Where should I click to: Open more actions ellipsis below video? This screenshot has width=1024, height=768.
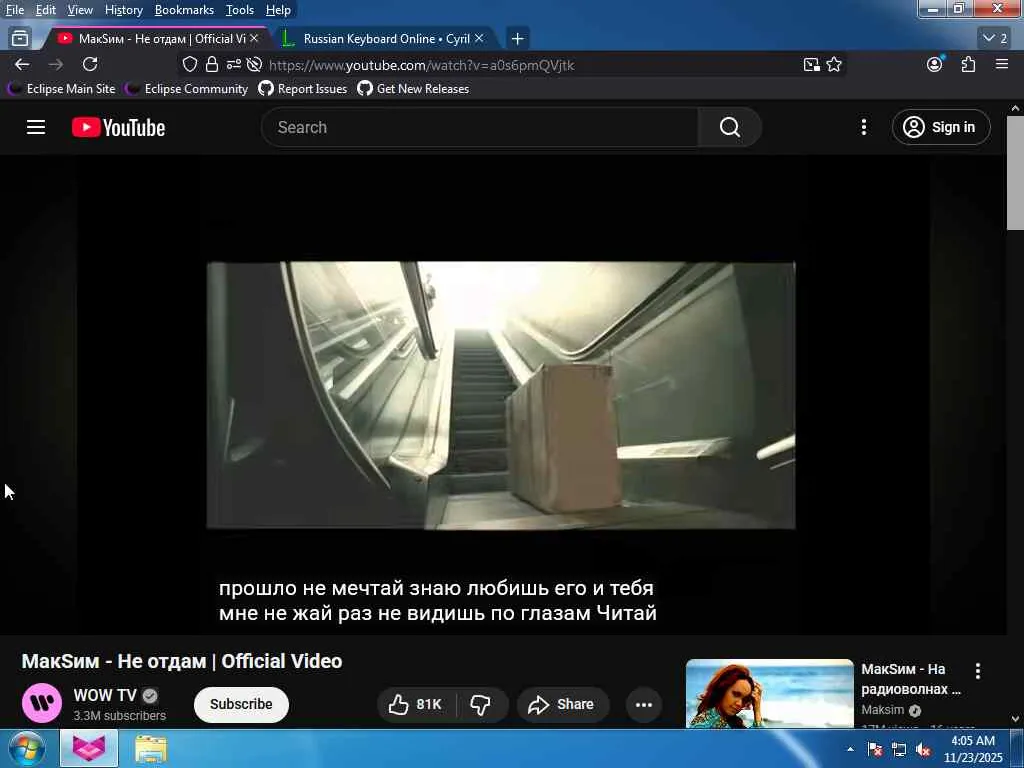(x=644, y=705)
